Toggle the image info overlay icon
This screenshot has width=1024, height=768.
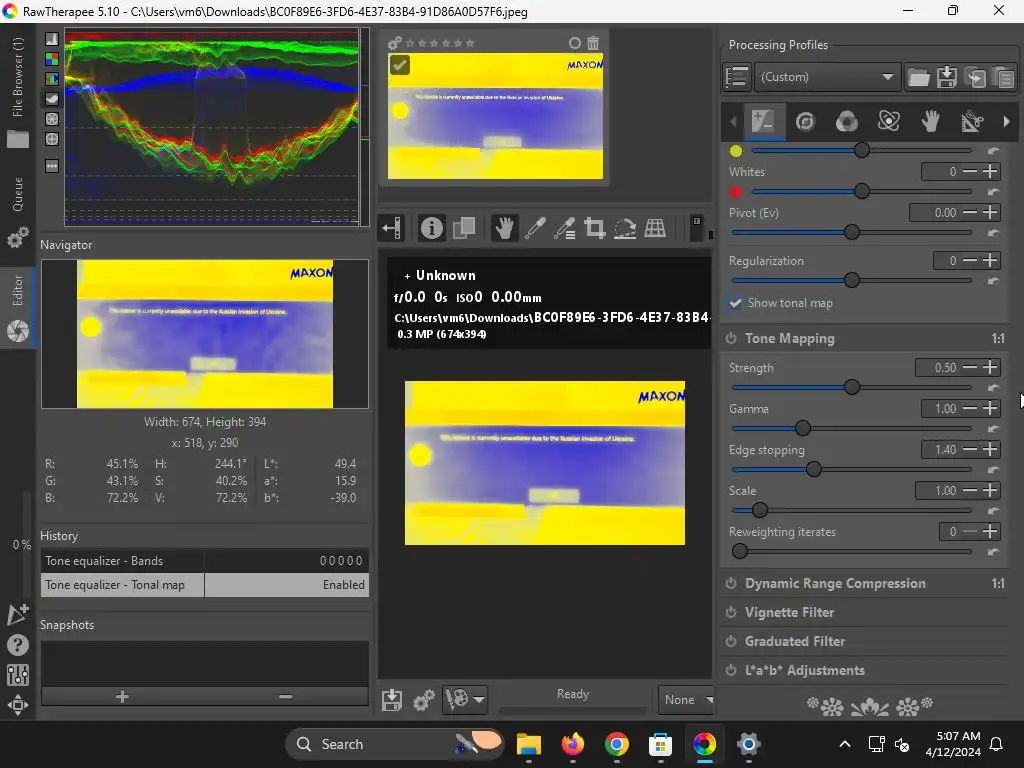[431, 228]
